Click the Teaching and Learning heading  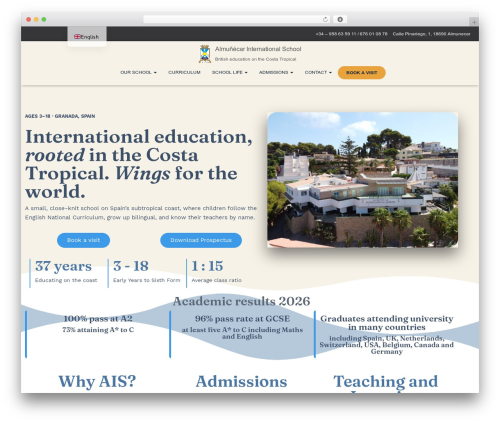pyautogui.click(x=386, y=383)
